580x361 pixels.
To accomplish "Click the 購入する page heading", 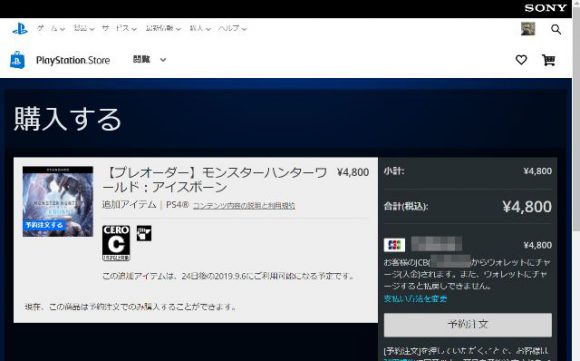I will 68,119.
